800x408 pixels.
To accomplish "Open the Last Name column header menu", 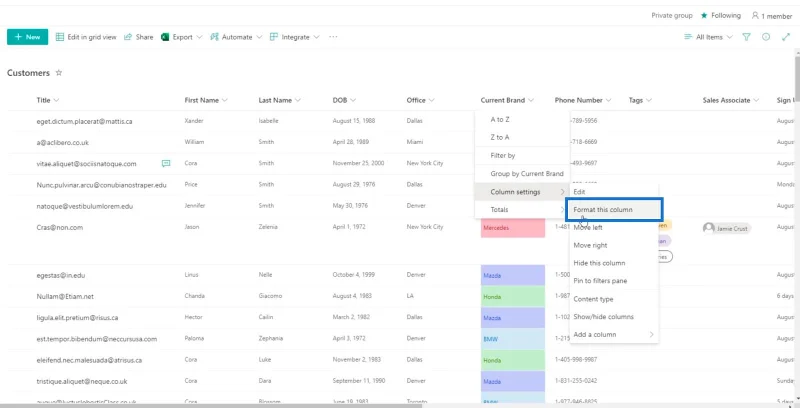I will (x=280, y=100).
